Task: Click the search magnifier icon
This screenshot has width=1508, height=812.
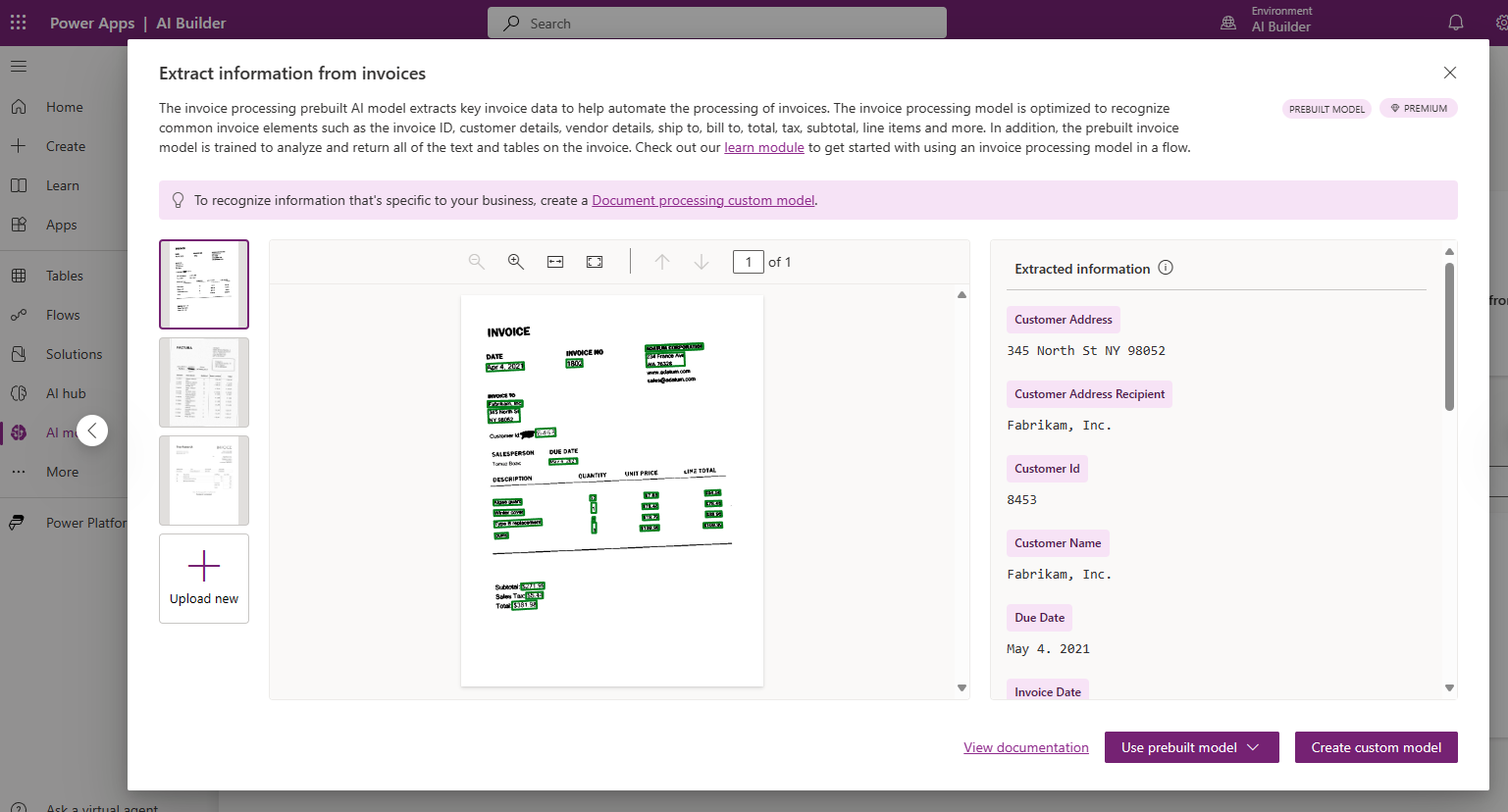Action: (511, 23)
